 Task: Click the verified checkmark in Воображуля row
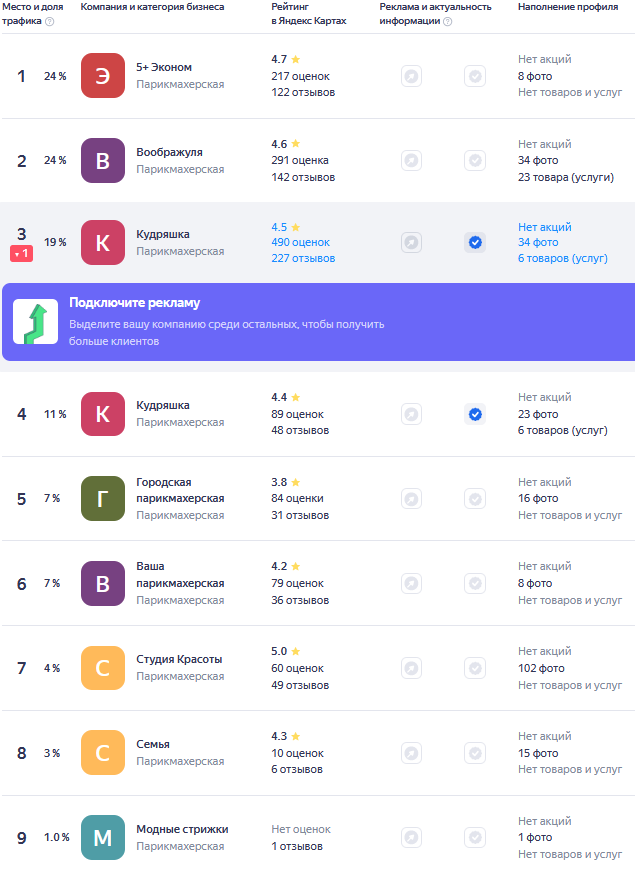(475, 160)
